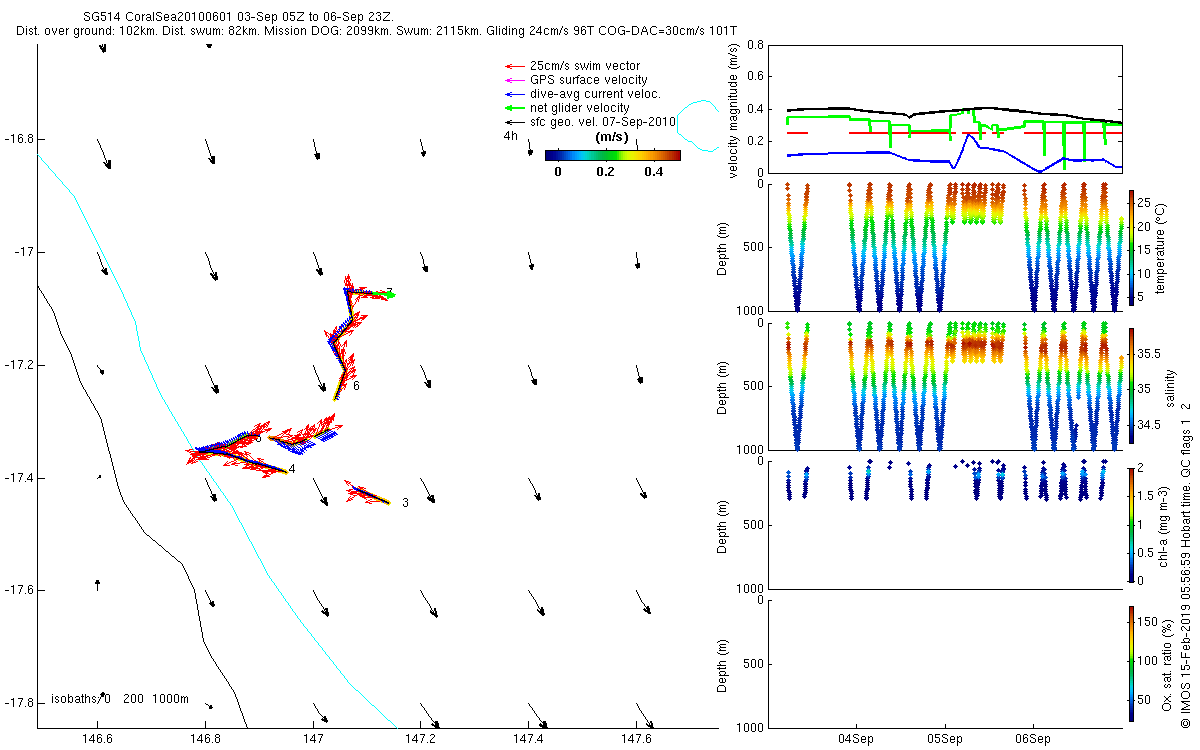Select waypoint 6 label on the track
The width and height of the screenshot is (1200, 750).
click(x=356, y=386)
